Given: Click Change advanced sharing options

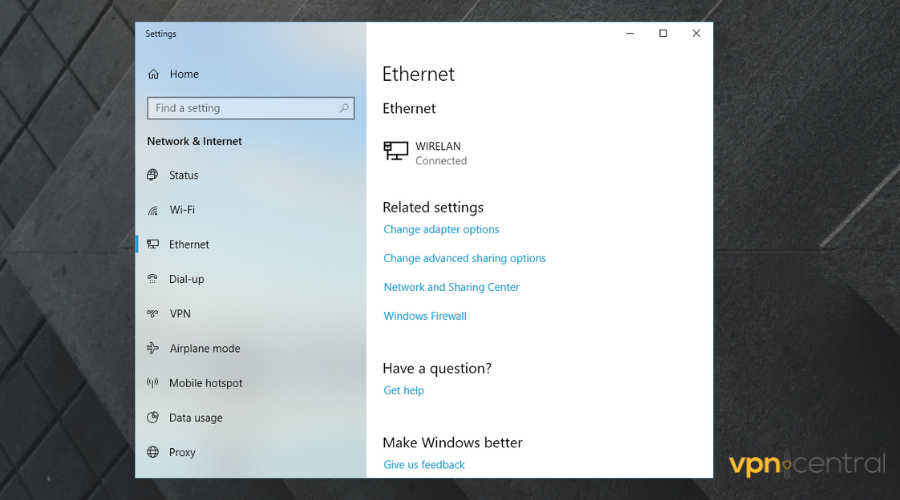Looking at the screenshot, I should click(464, 258).
